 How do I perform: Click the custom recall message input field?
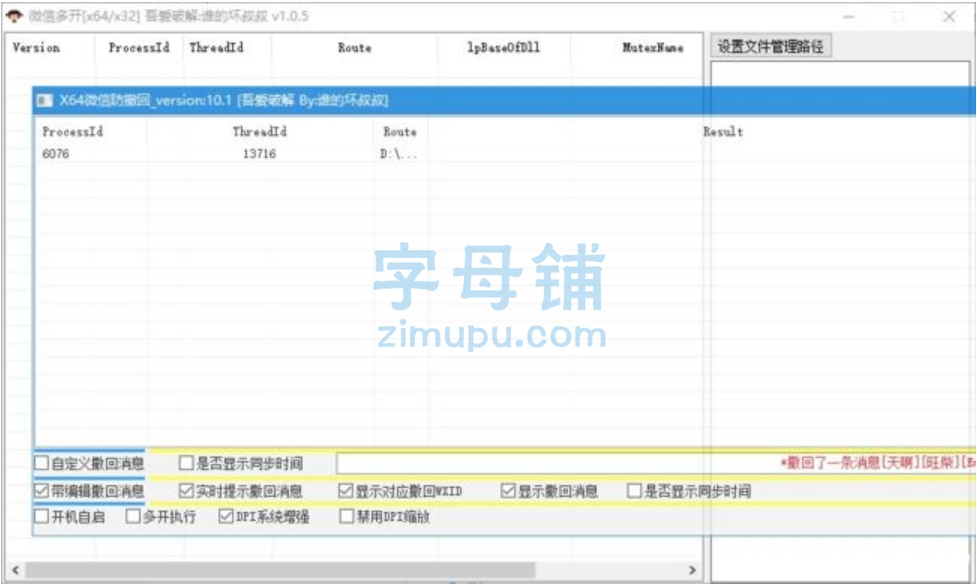[x=655, y=463]
